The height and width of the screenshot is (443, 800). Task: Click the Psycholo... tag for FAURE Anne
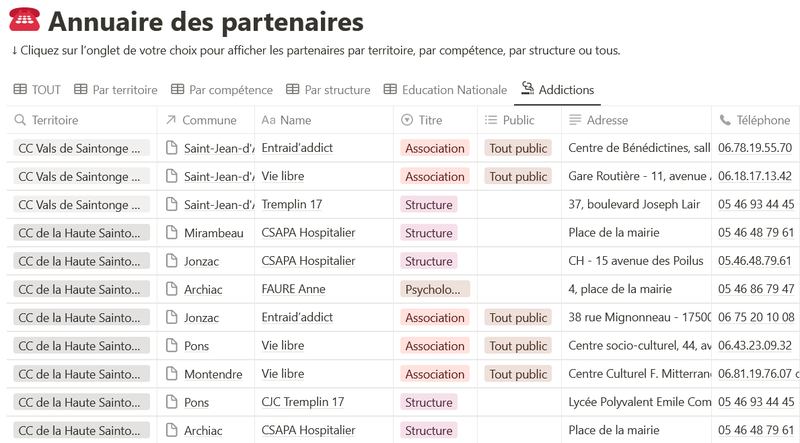tap(435, 290)
